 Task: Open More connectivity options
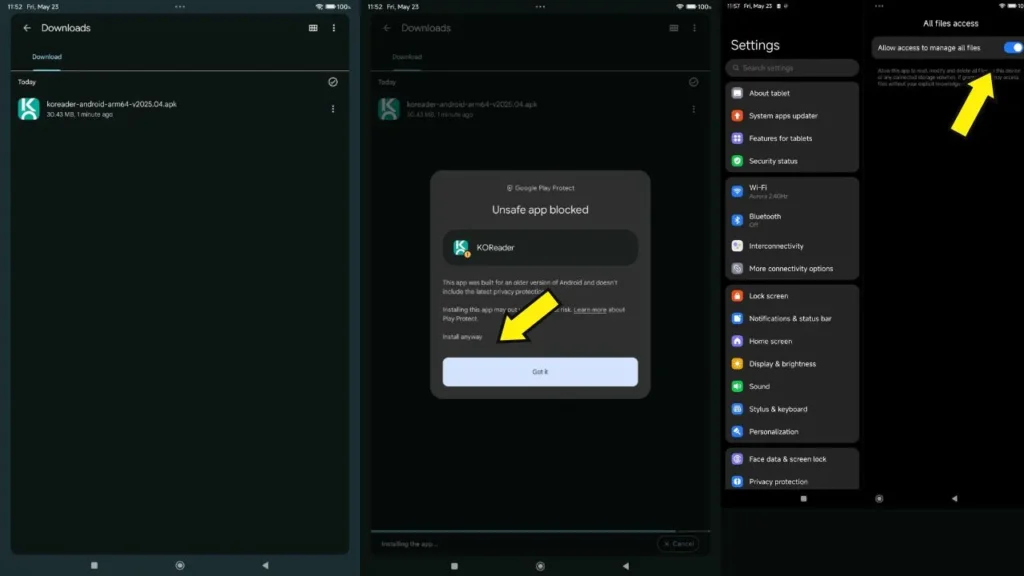point(792,268)
